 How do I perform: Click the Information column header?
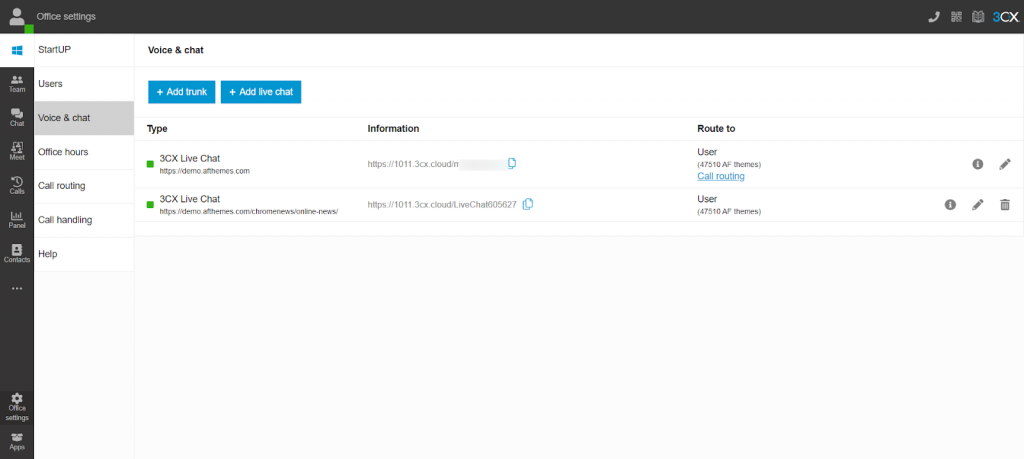point(393,129)
